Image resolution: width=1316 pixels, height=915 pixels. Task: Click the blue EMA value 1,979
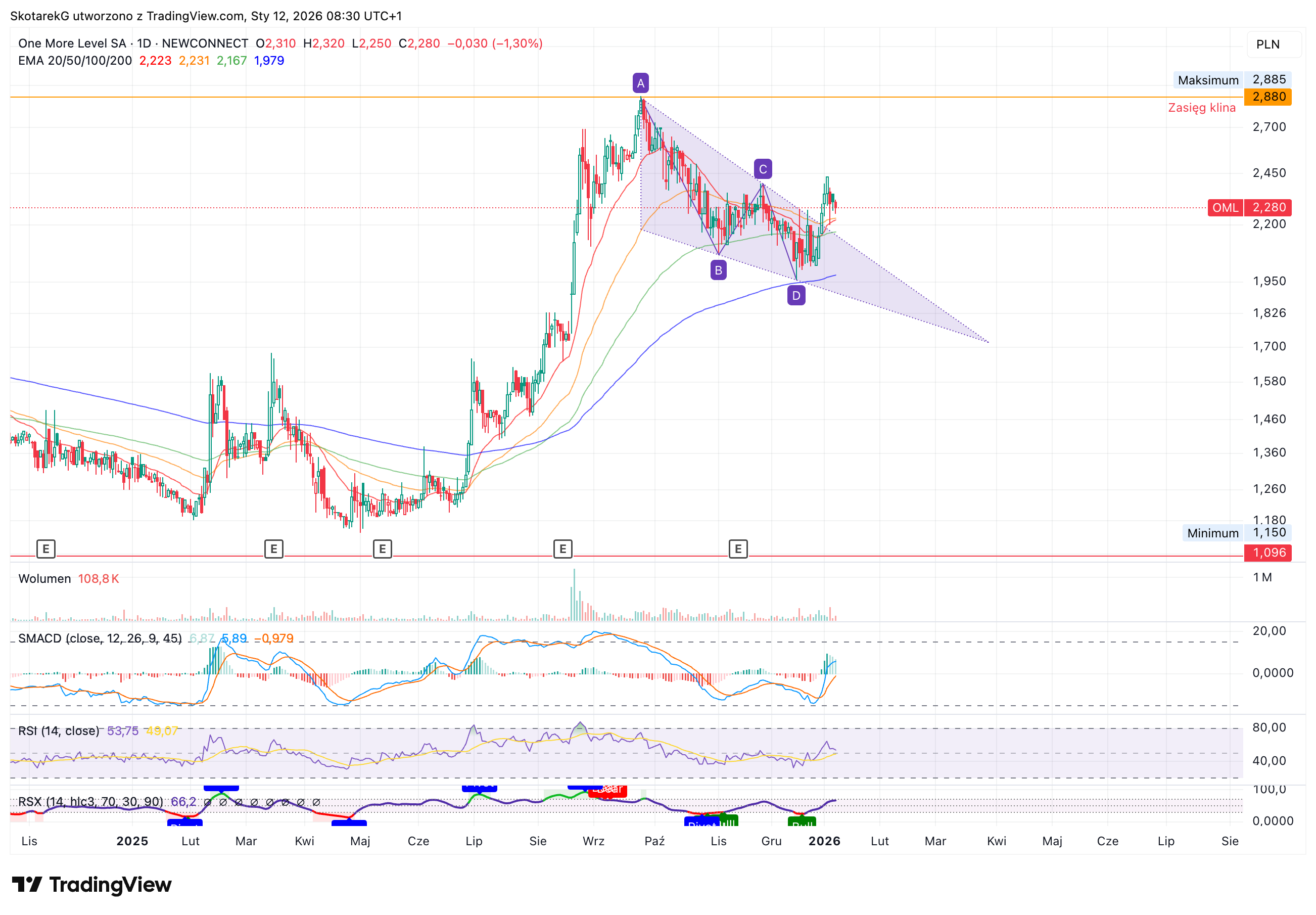(x=269, y=61)
